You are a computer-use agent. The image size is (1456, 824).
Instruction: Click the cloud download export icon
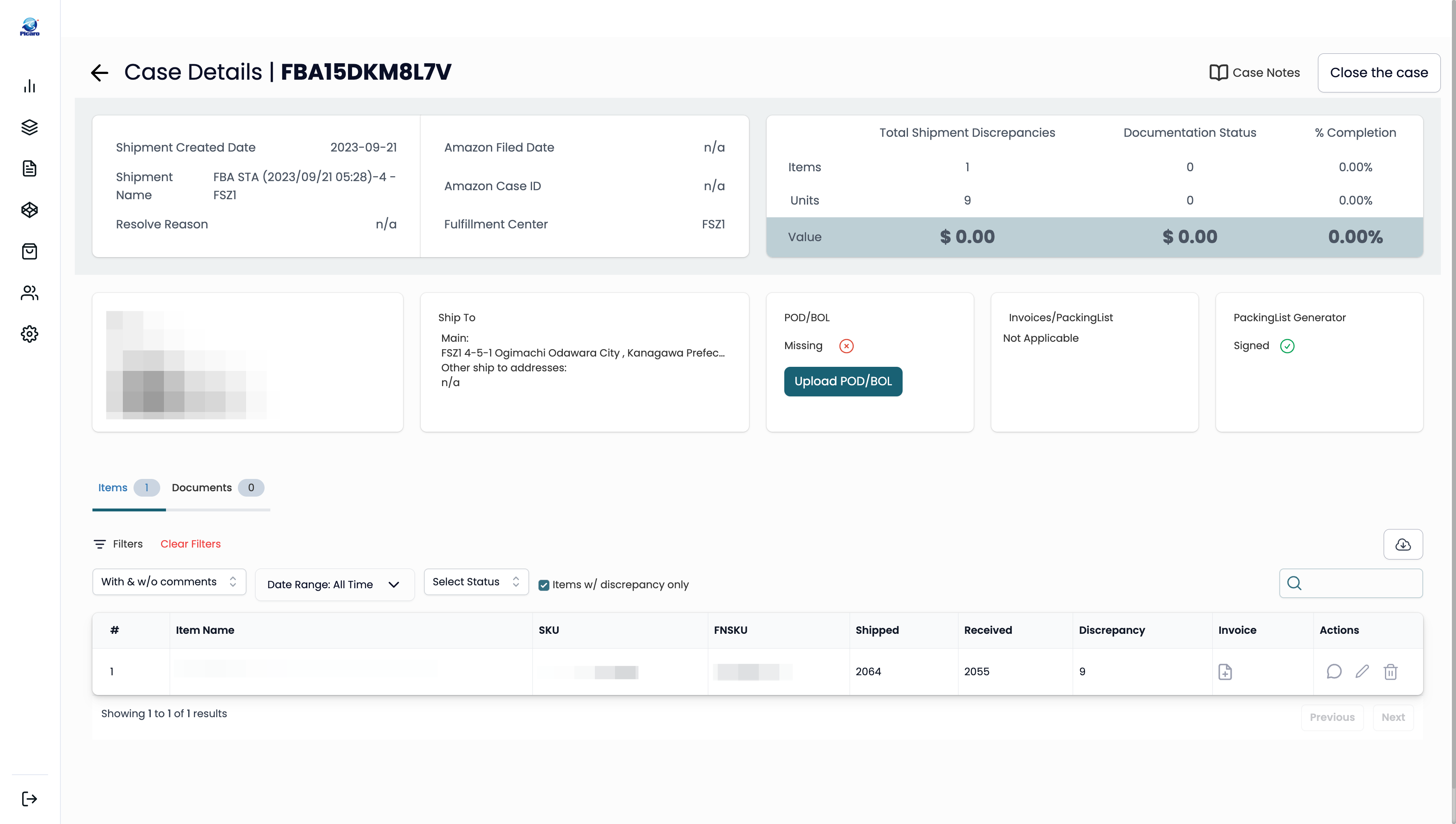coord(1403,544)
